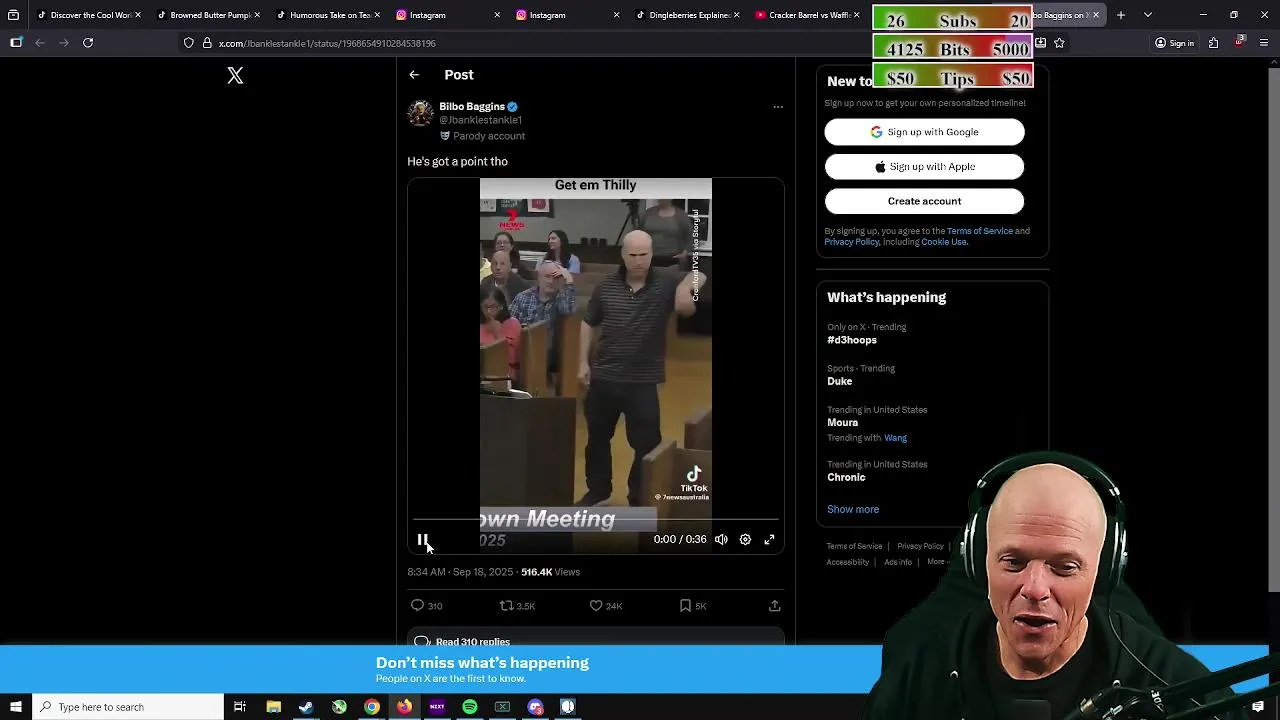Open footer Terms of Service link
Screen dimensions: 1280x720
(x=854, y=546)
